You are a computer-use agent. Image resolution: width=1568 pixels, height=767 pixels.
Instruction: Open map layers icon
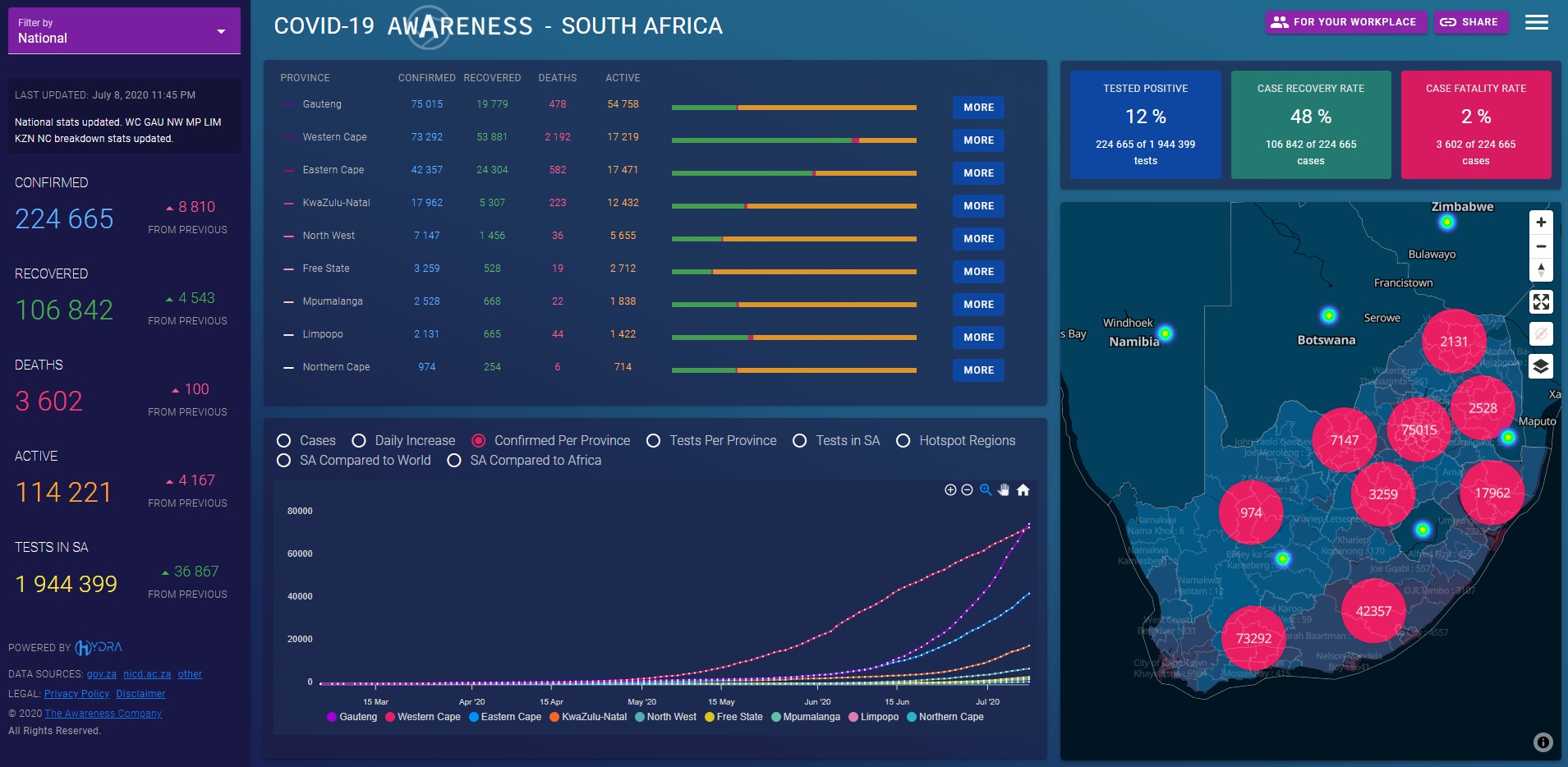(1541, 366)
